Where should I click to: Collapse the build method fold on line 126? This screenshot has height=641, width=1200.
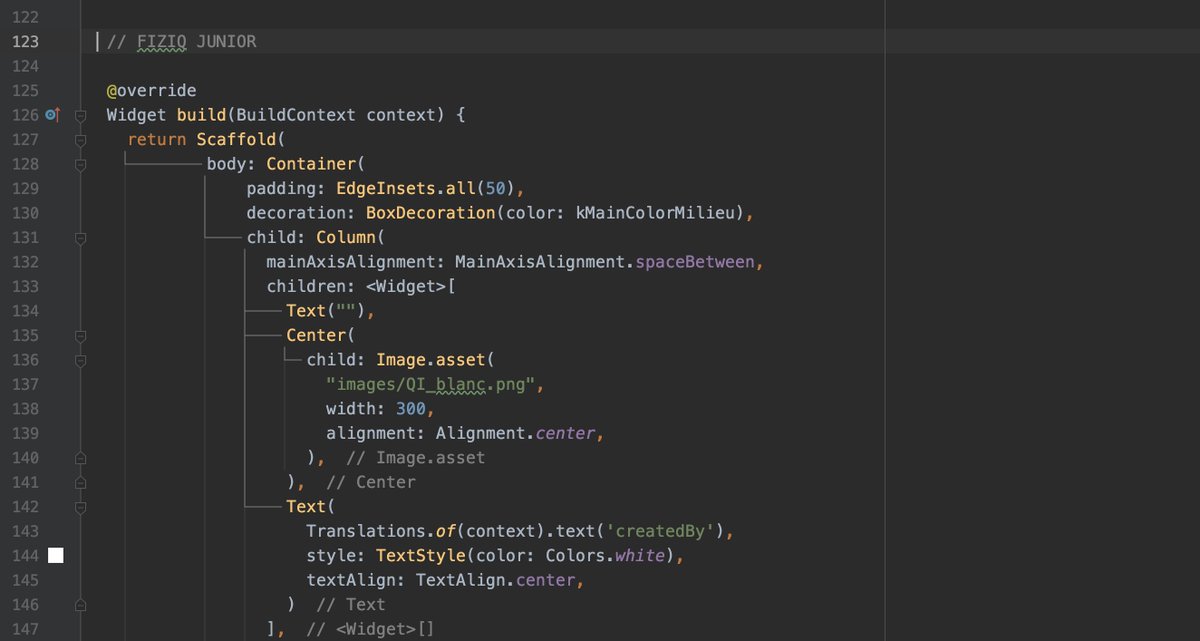[x=81, y=115]
